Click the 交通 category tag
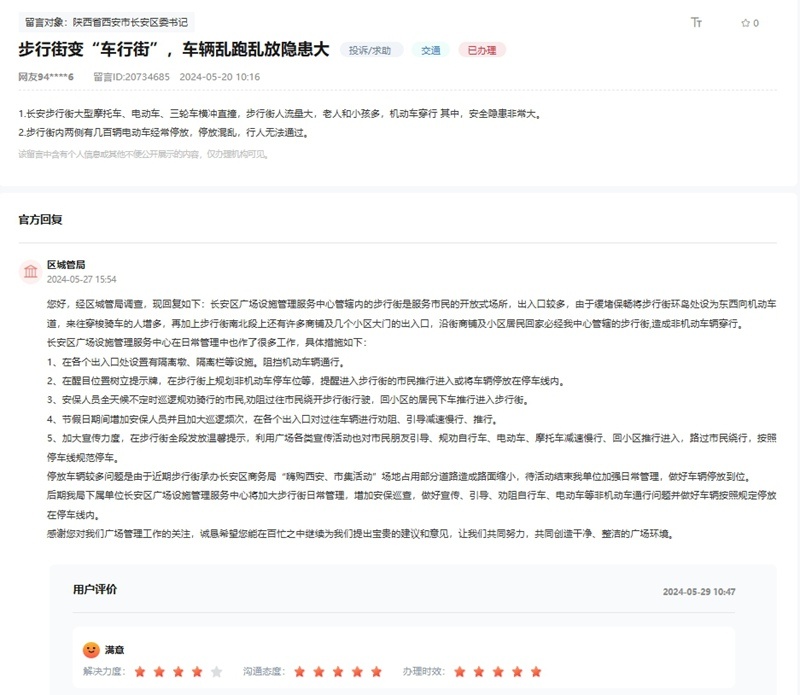800x695 pixels. coord(430,50)
